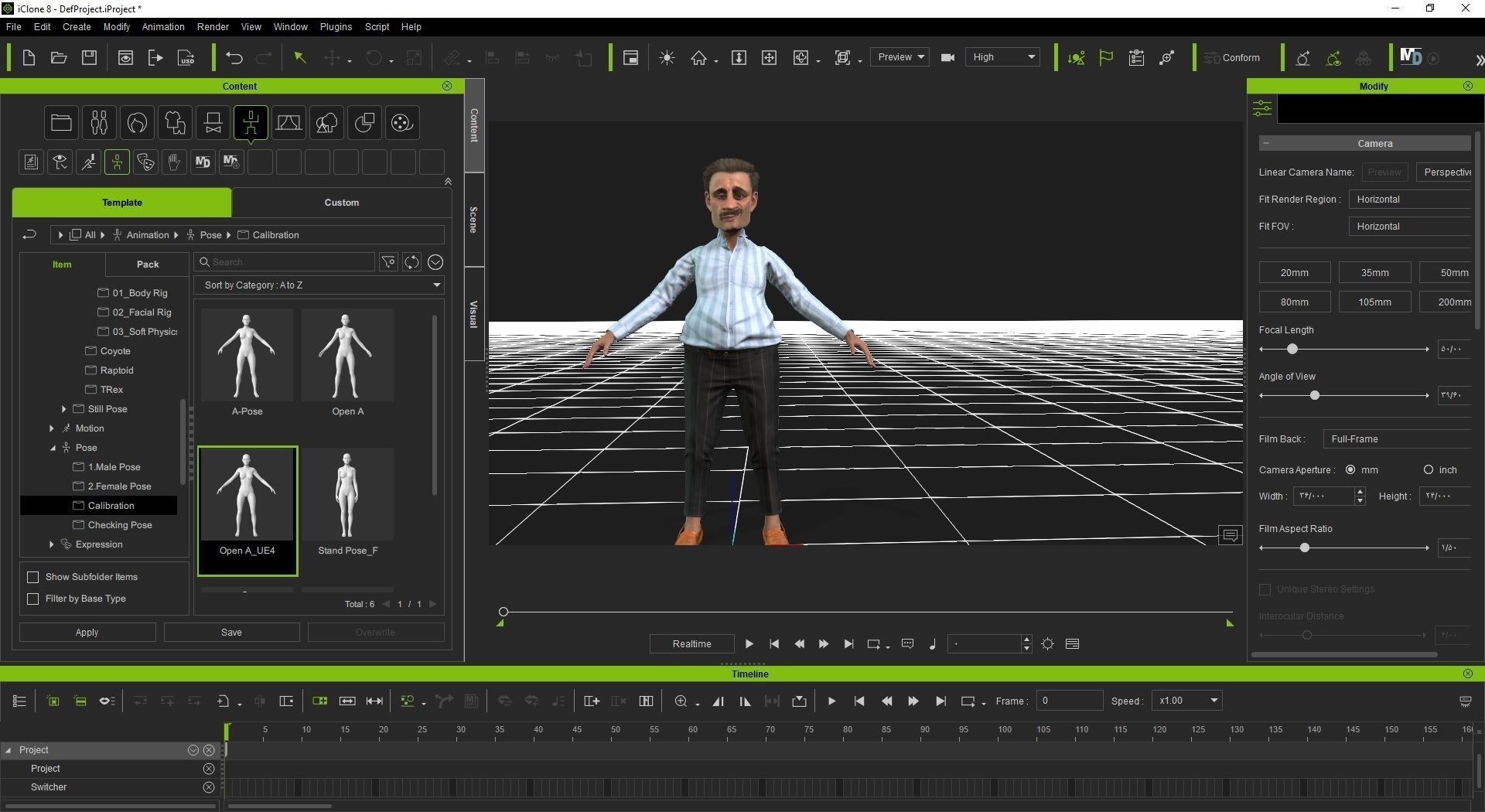Open the Sort by Category dropdown
1485x812 pixels.
[319, 285]
